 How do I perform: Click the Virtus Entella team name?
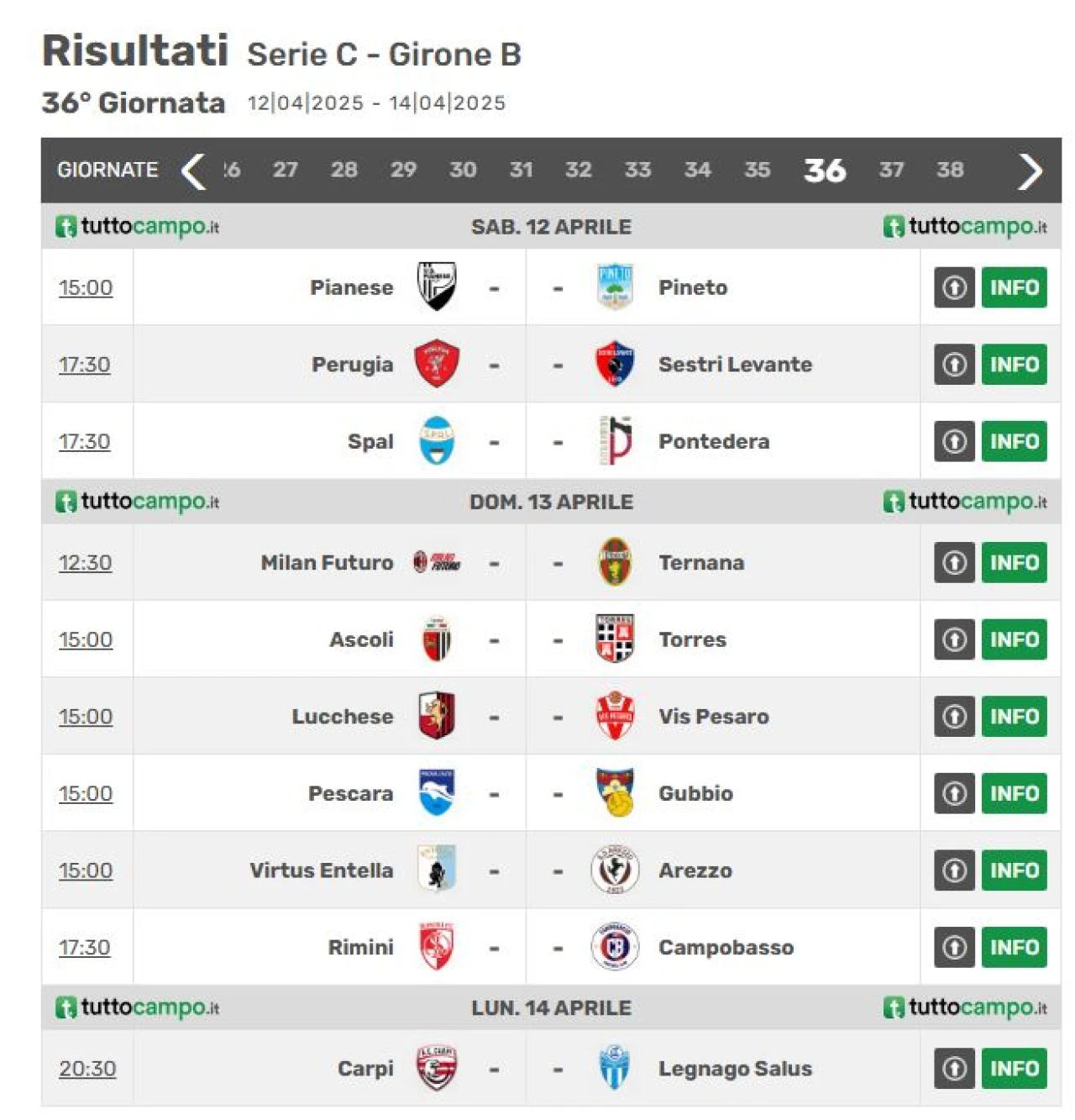point(321,870)
